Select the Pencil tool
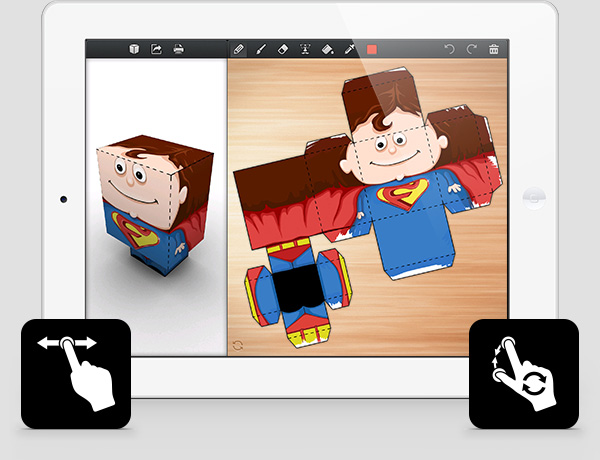 pos(238,48)
